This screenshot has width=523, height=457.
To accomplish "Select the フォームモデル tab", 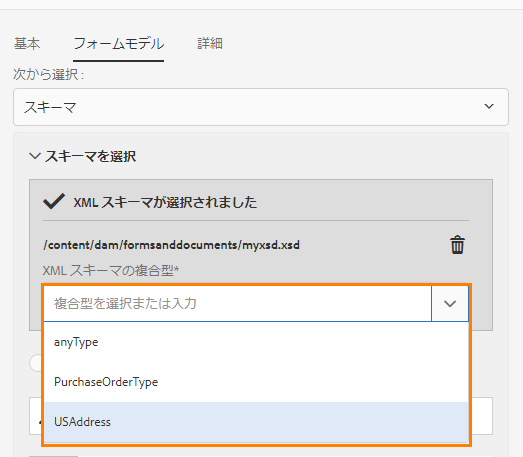I will coord(118,44).
